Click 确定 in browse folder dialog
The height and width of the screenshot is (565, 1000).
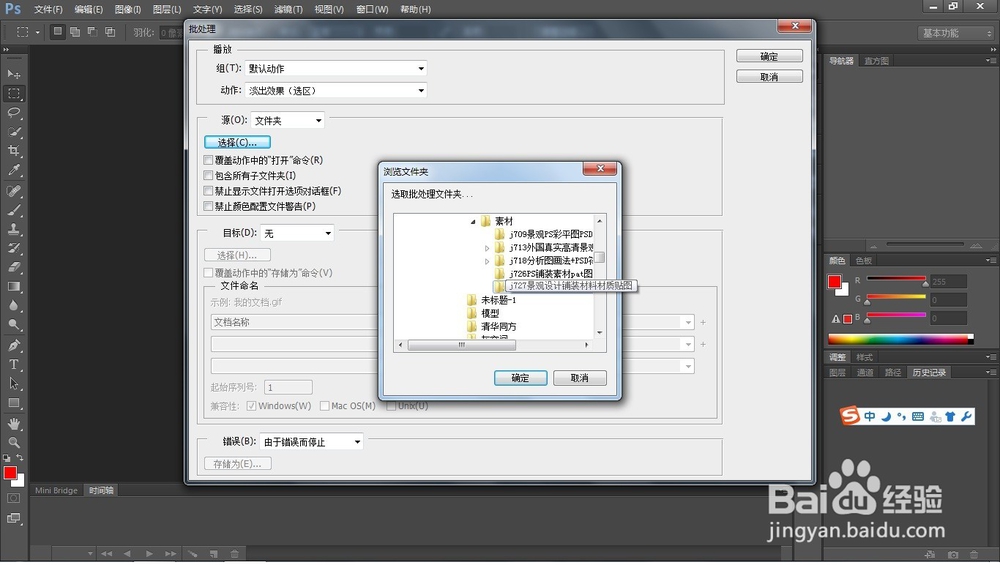520,378
